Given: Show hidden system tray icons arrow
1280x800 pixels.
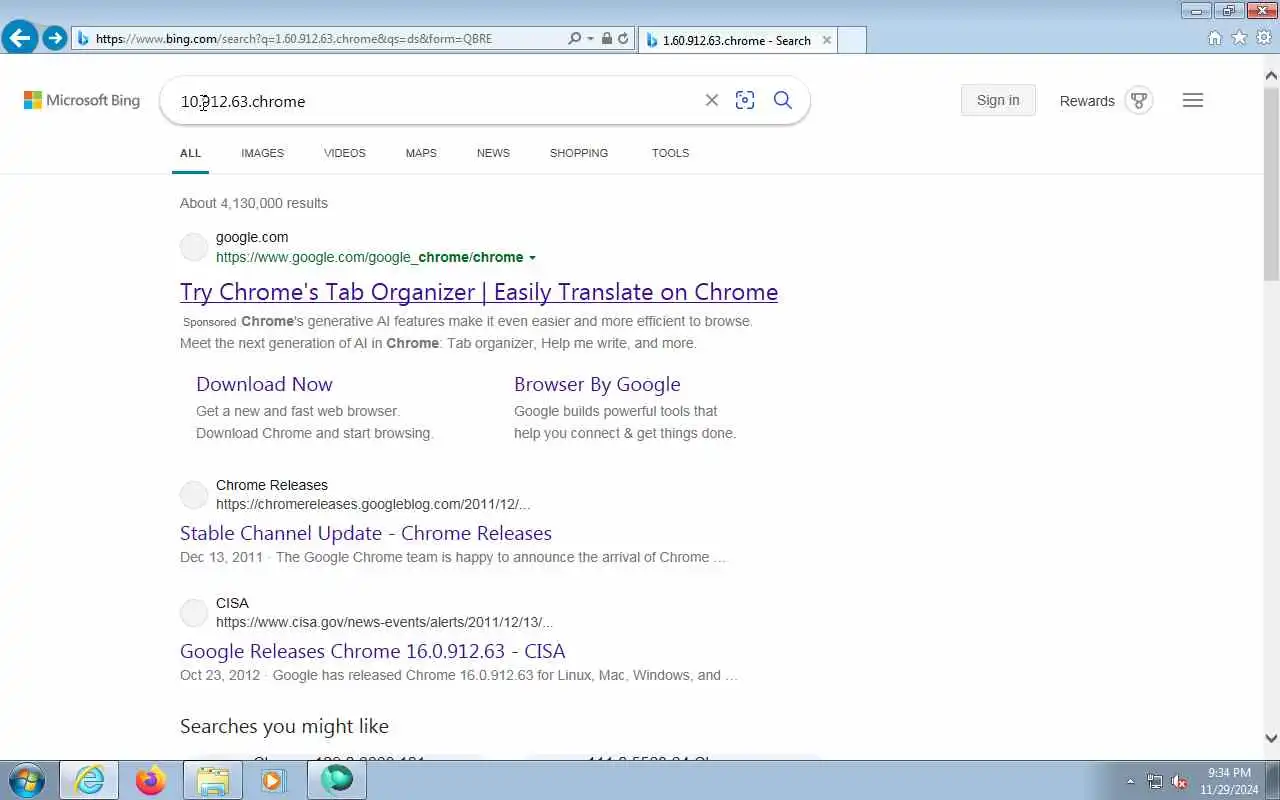Looking at the screenshot, I should [1131, 782].
